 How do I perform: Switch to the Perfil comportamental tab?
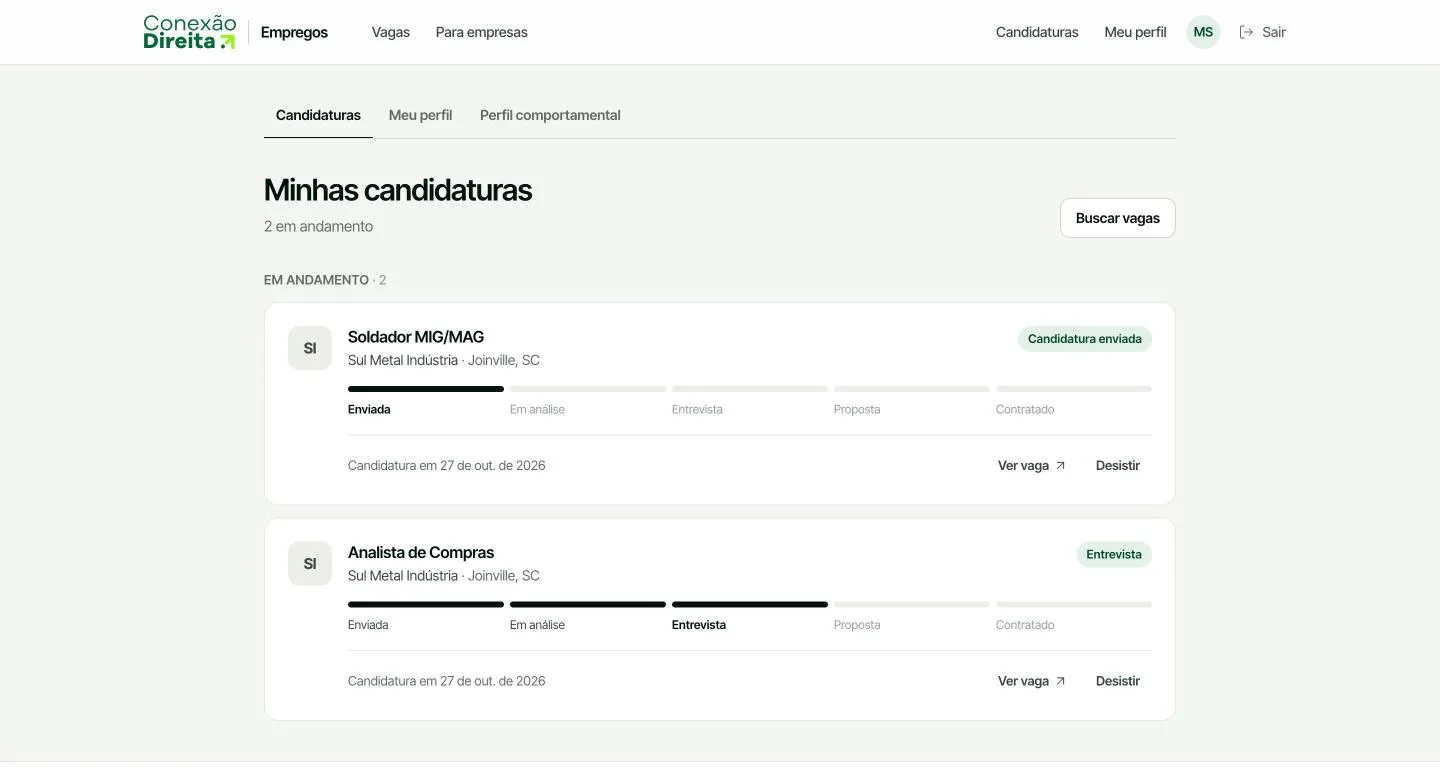[x=550, y=115]
